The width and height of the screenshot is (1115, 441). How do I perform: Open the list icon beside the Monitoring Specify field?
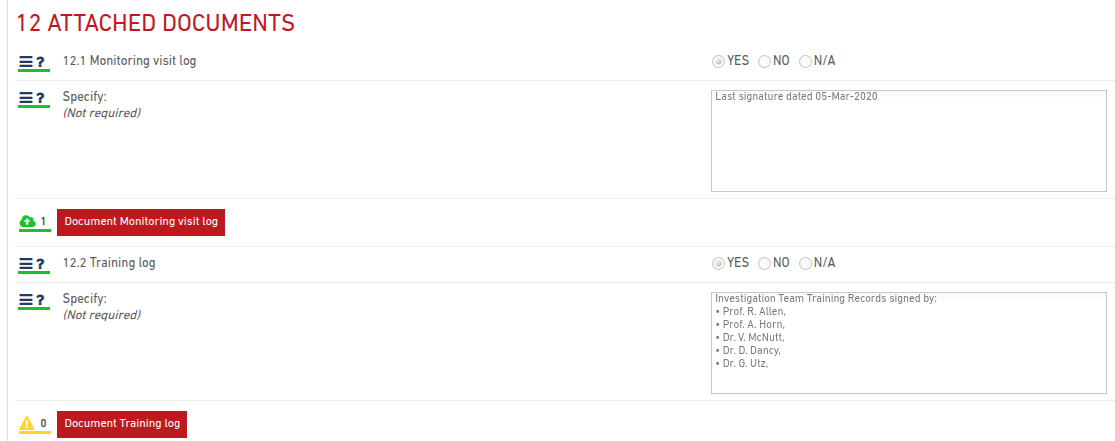(26, 98)
